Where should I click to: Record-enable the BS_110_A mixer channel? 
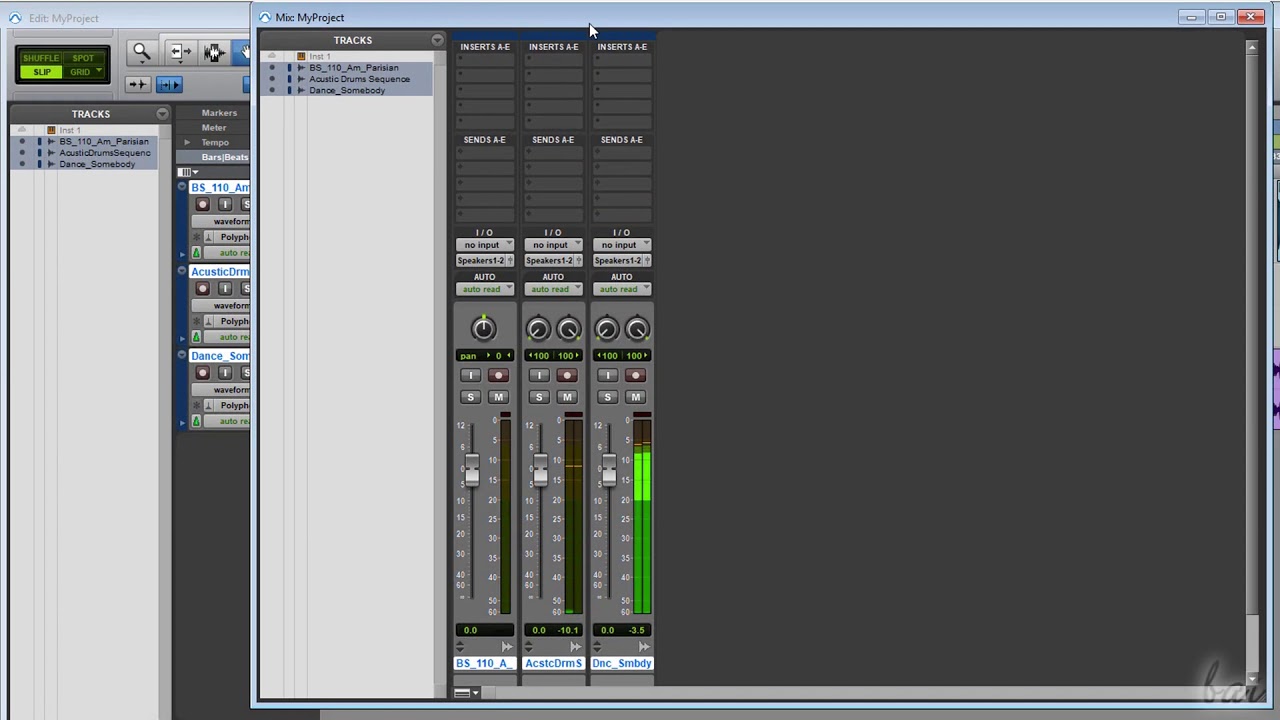pyautogui.click(x=498, y=375)
